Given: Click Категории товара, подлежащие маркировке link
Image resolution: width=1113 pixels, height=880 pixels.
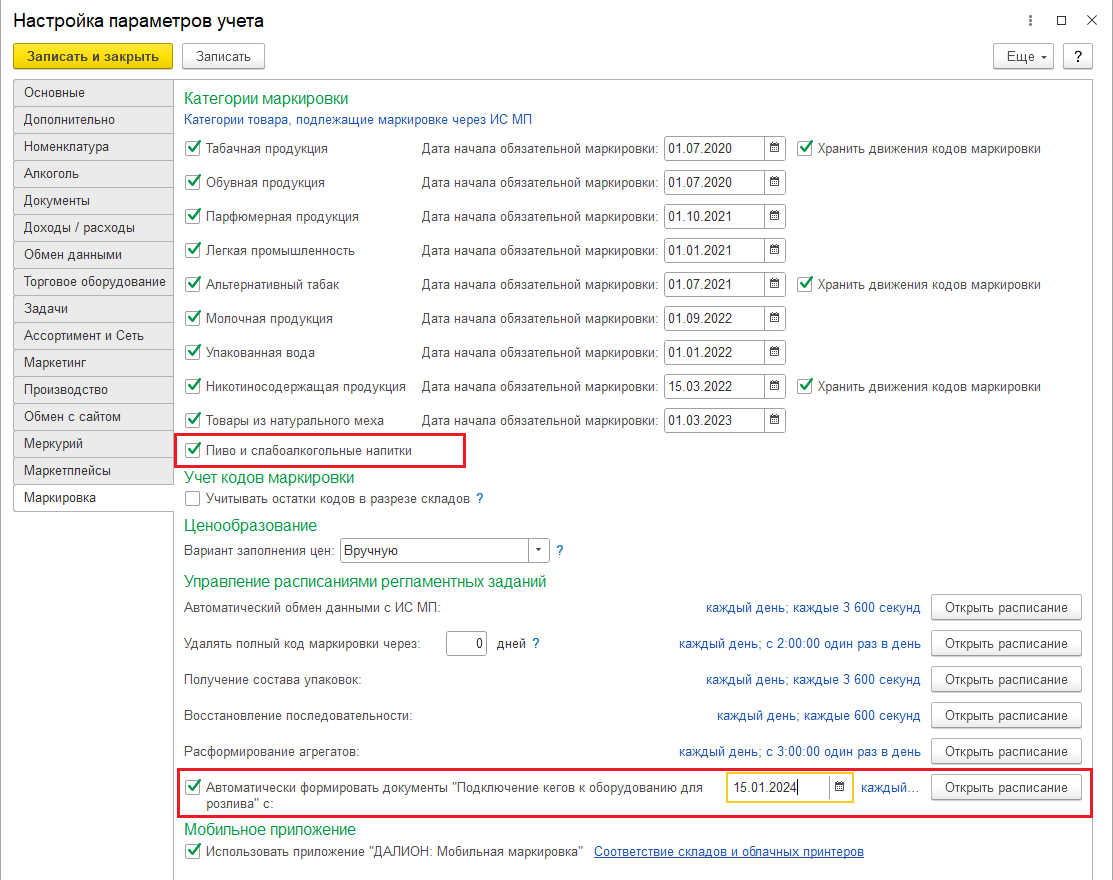Looking at the screenshot, I should pyautogui.click(x=358, y=119).
